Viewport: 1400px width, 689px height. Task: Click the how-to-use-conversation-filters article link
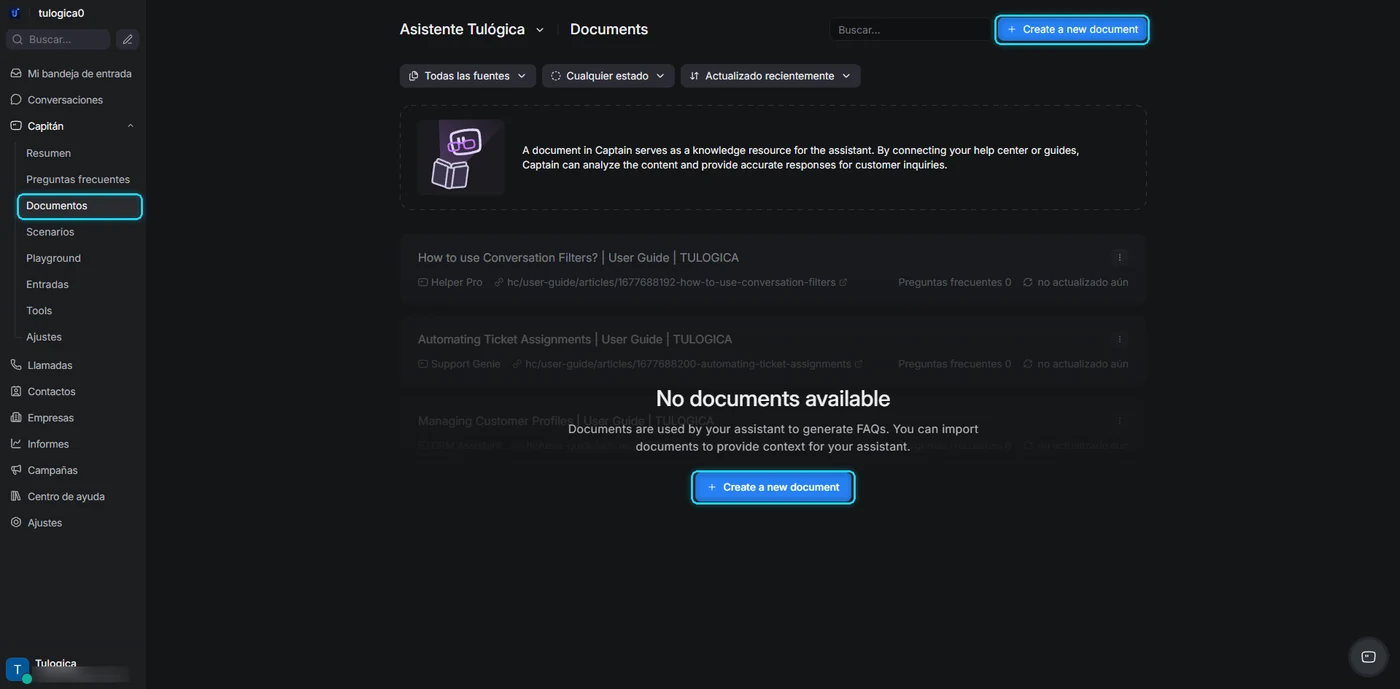click(x=671, y=282)
